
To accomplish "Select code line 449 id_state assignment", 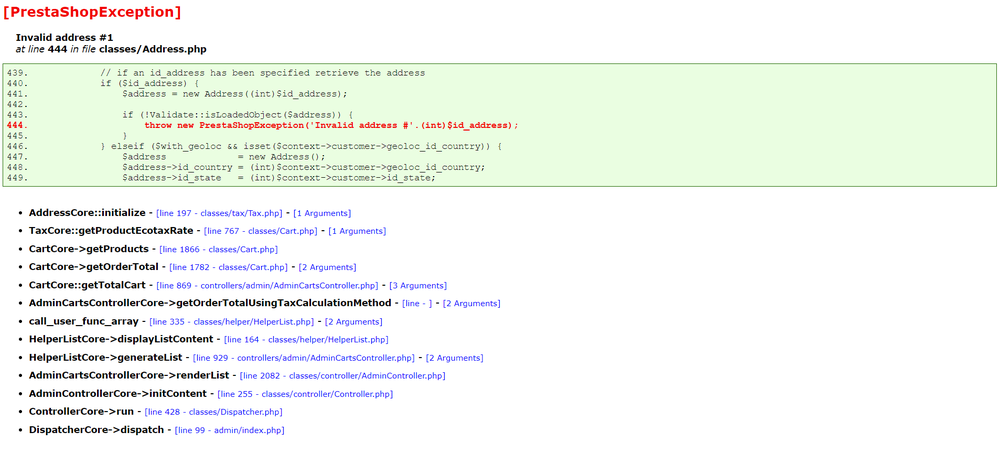I will pyautogui.click(x=279, y=177).
